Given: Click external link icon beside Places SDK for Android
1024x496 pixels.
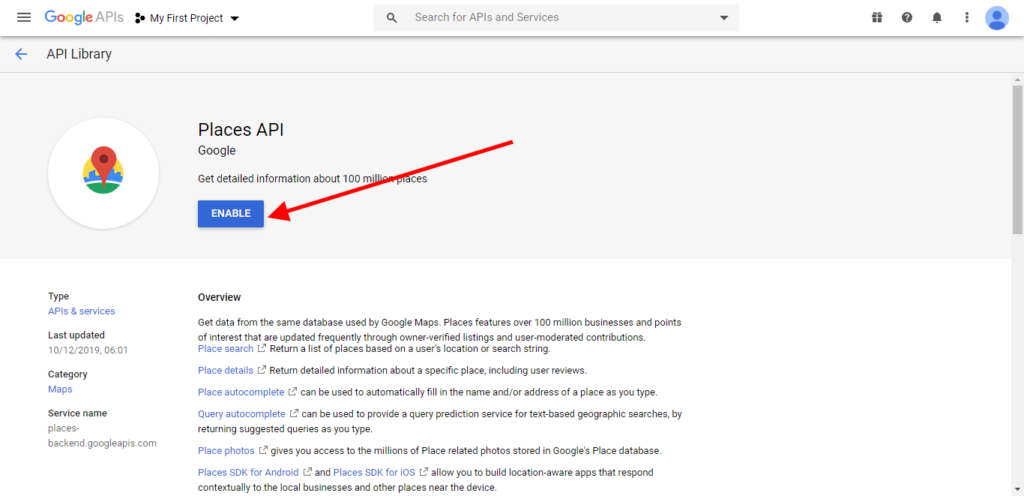Looking at the screenshot, I should point(308,472).
